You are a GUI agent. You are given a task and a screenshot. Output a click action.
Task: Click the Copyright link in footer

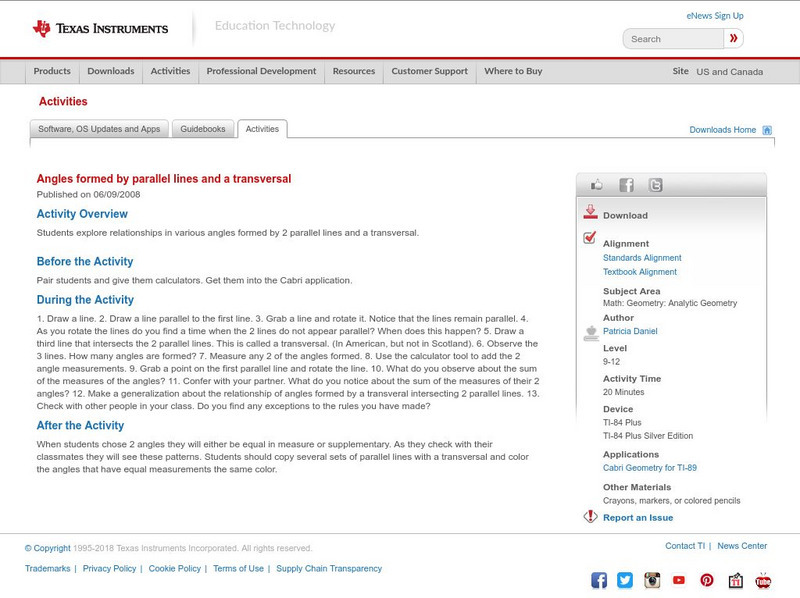point(47,549)
